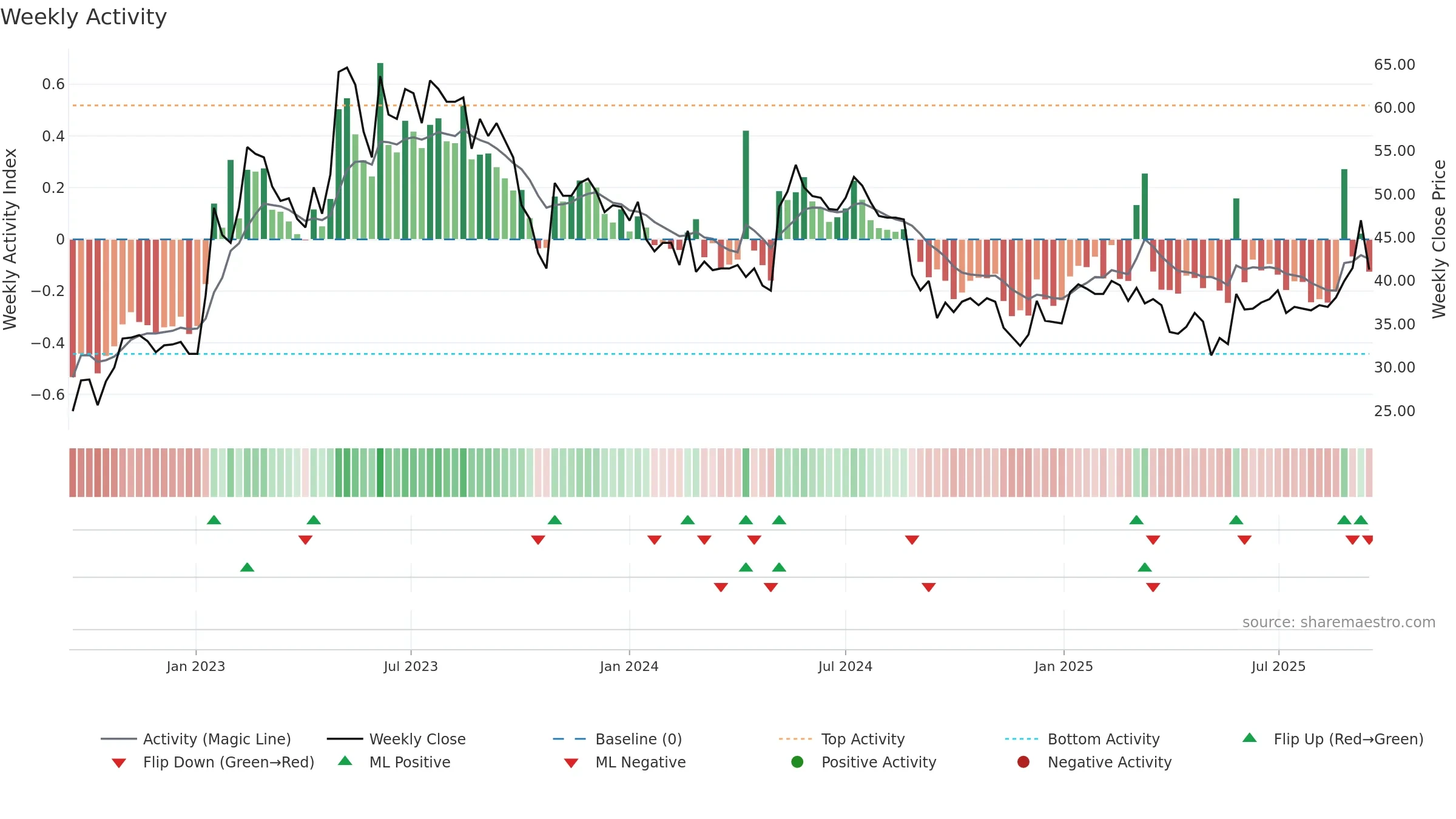The height and width of the screenshot is (819, 1456).
Task: Click the Jan 2025 x-axis label
Action: [1063, 667]
